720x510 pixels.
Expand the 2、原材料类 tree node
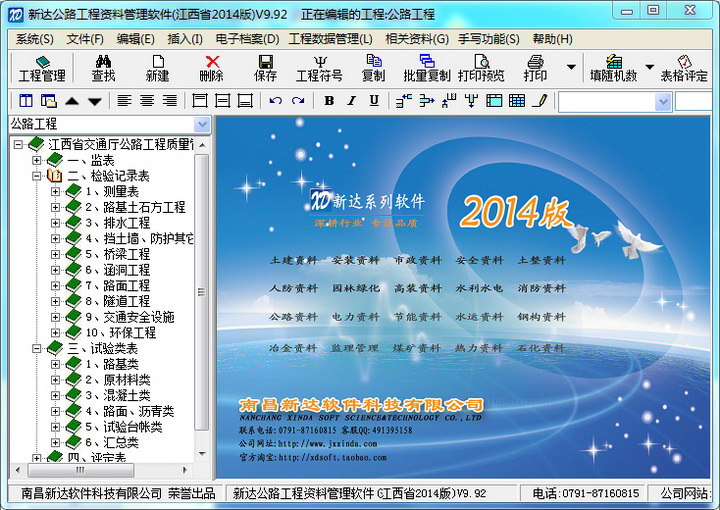[x=55, y=380]
